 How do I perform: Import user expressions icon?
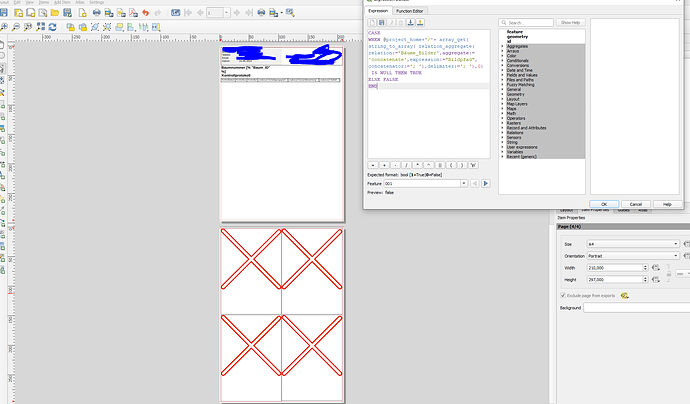point(411,22)
